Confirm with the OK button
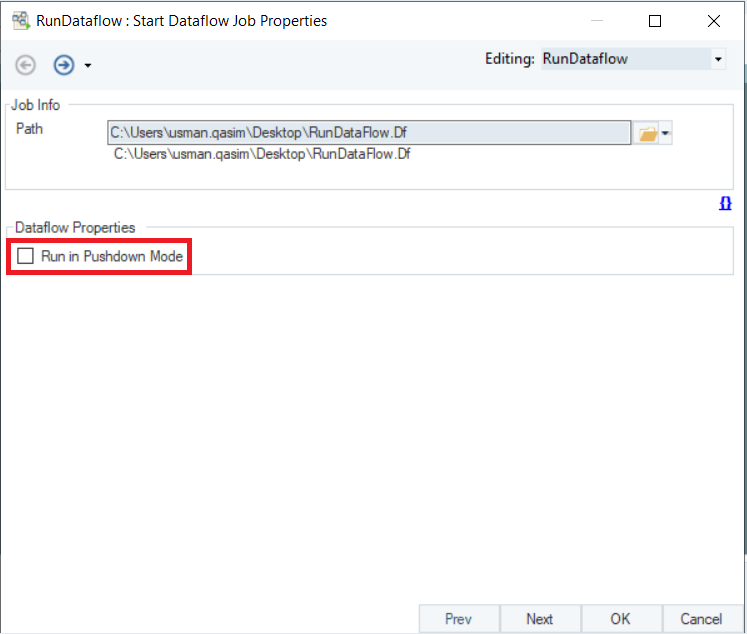This screenshot has width=747, height=634. (620, 619)
